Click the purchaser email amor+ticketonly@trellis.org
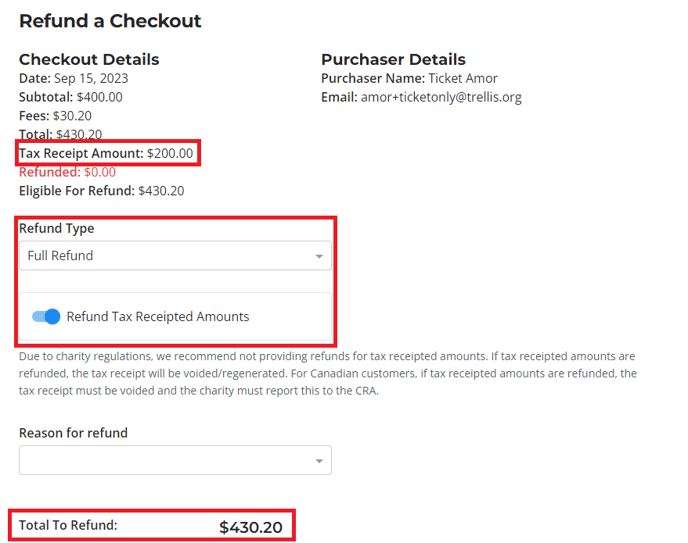The image size is (688, 543). click(x=440, y=97)
